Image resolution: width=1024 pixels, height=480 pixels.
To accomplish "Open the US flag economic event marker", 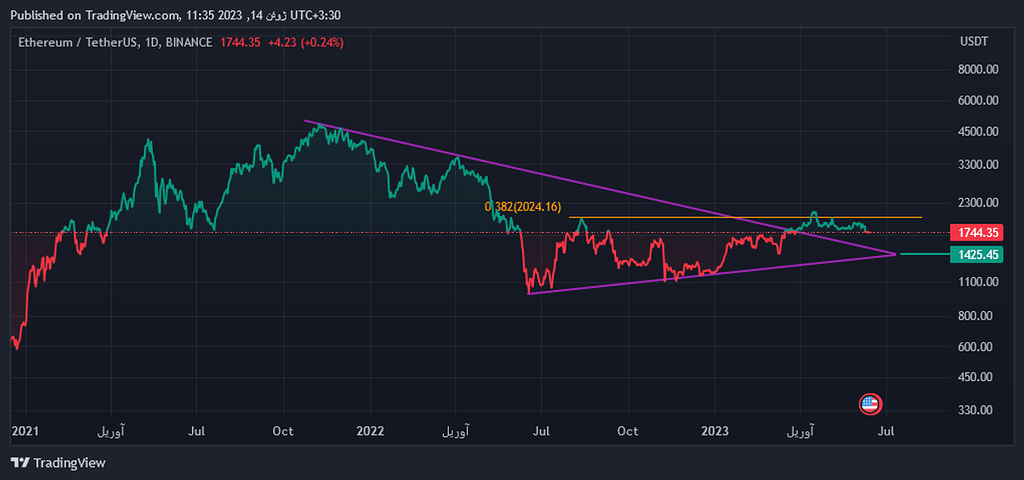I will pos(870,404).
